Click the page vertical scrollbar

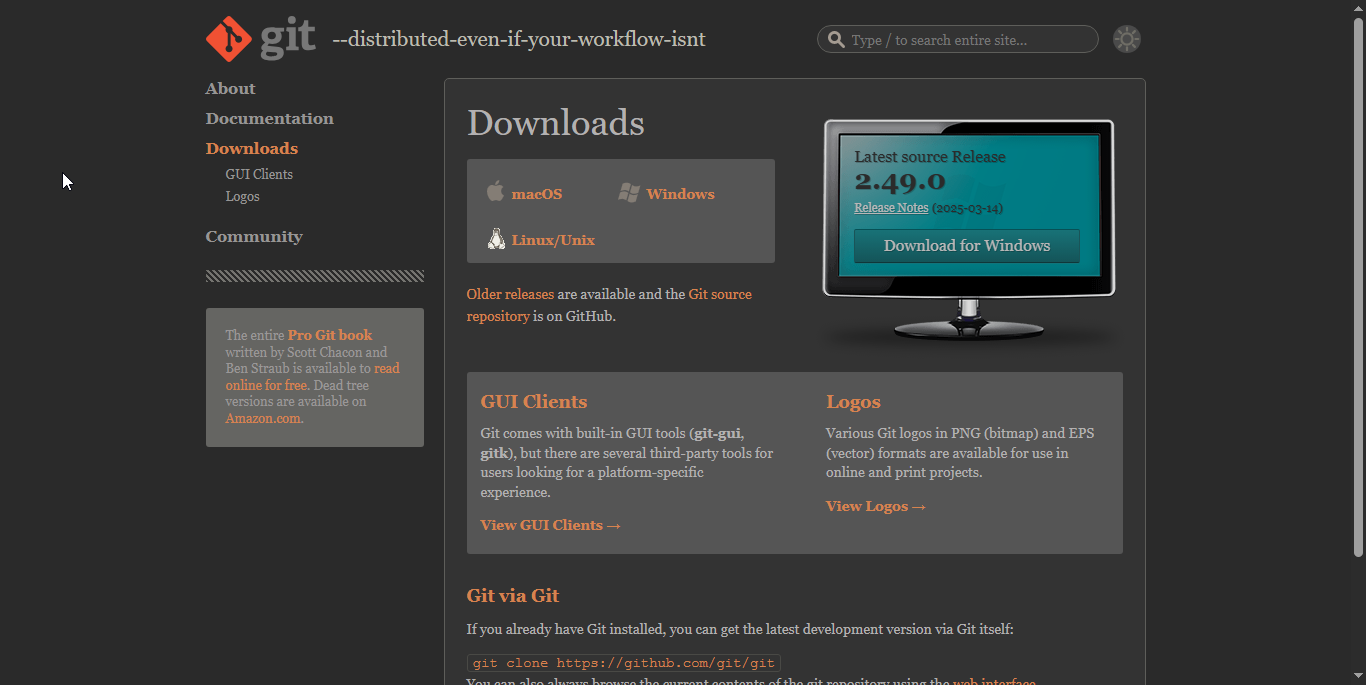point(1358,290)
